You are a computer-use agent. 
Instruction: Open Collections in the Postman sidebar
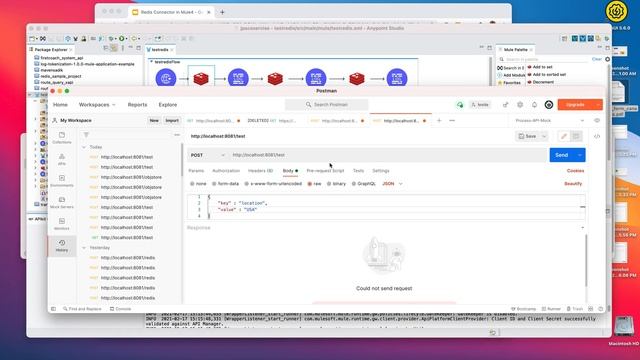coord(62,138)
